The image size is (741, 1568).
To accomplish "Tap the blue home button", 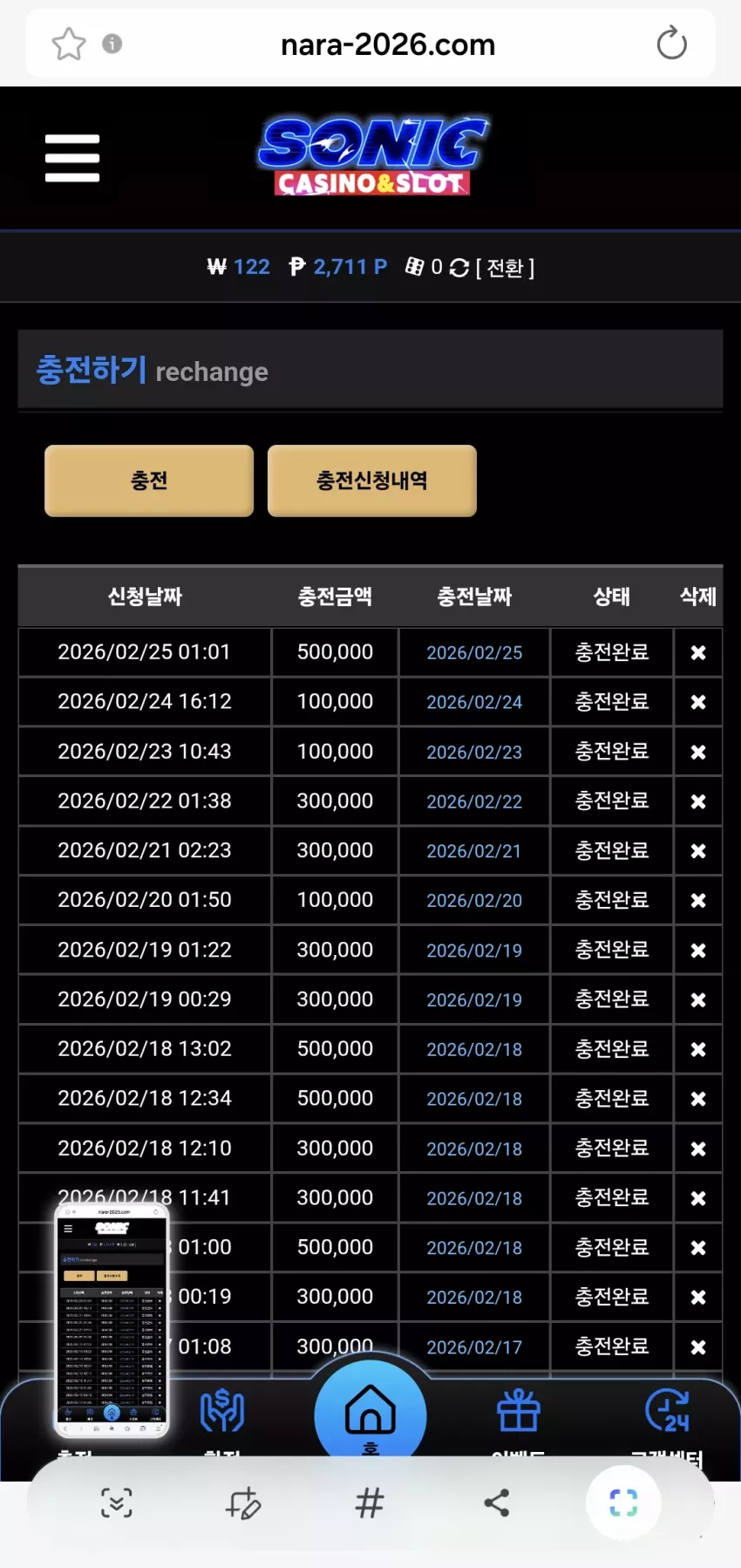I will pos(370,1415).
